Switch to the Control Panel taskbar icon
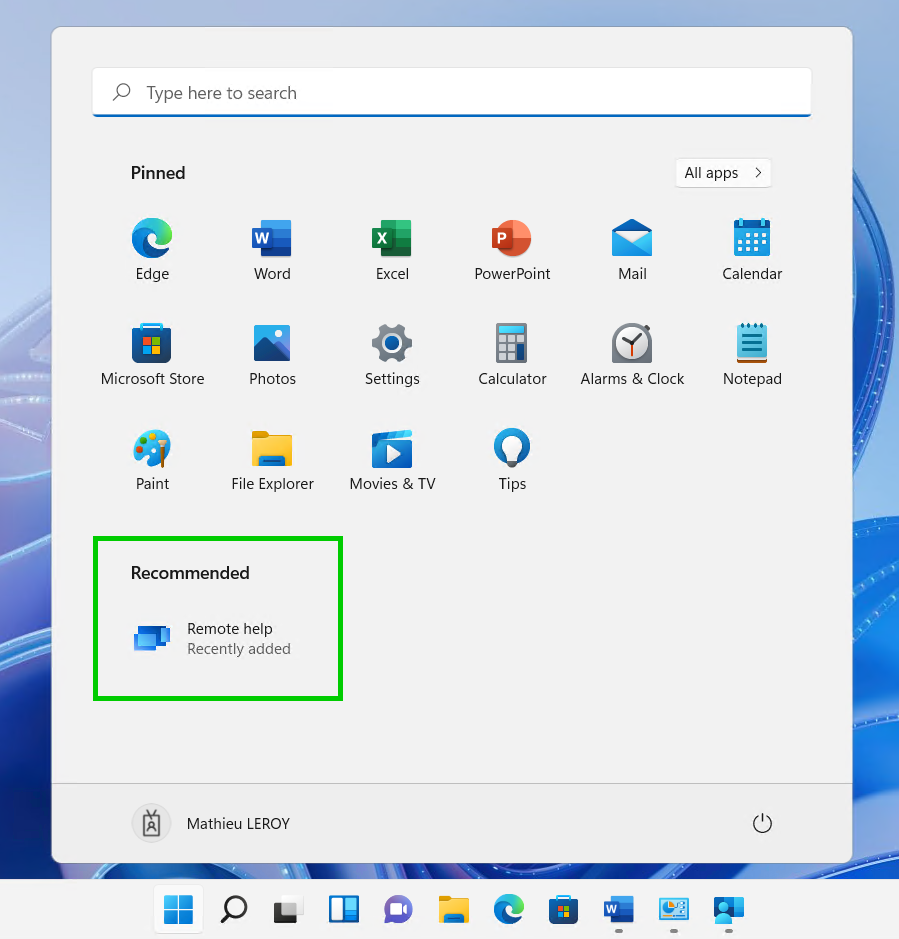 coord(674,909)
